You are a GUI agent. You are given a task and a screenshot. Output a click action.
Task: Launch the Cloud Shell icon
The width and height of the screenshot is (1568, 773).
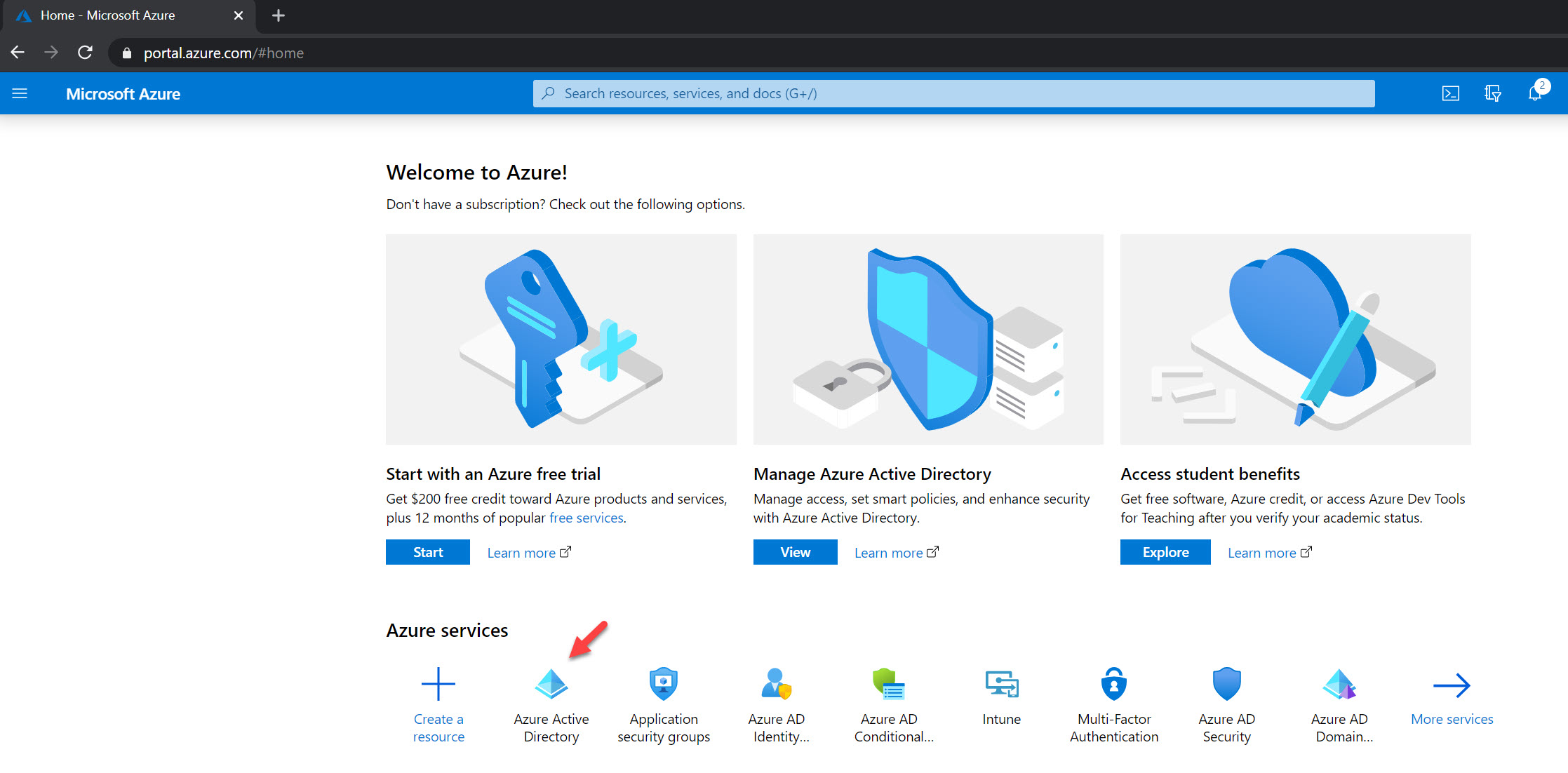pyautogui.click(x=1451, y=93)
